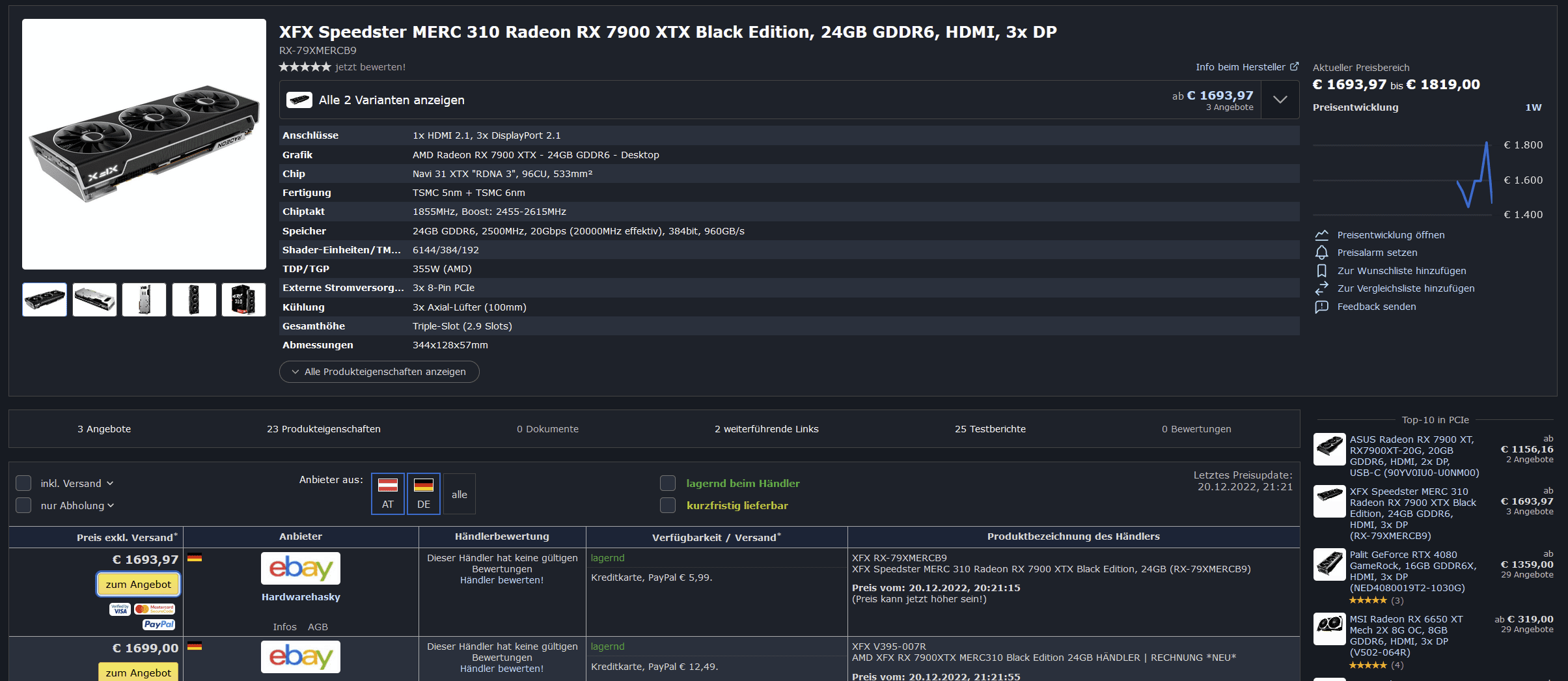
Task: Toggle the inkl. Versand checkbox
Action: point(23,483)
